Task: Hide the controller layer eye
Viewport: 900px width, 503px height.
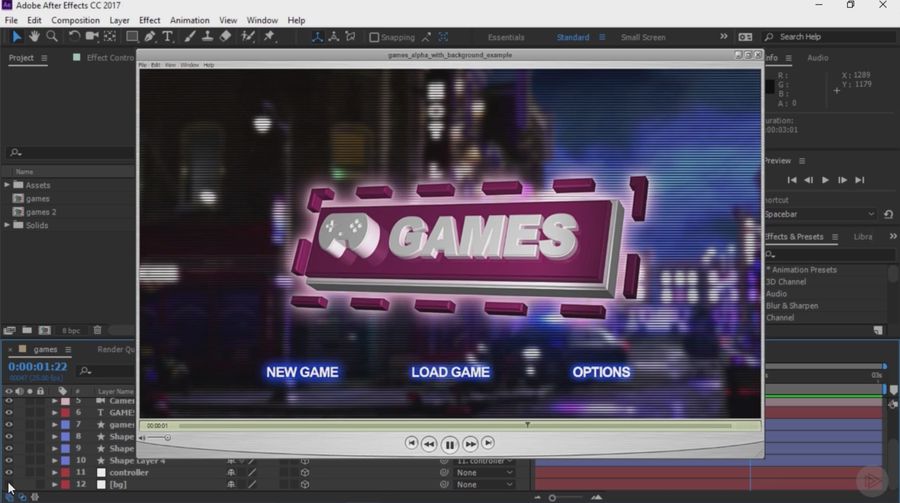Action: tap(9, 473)
